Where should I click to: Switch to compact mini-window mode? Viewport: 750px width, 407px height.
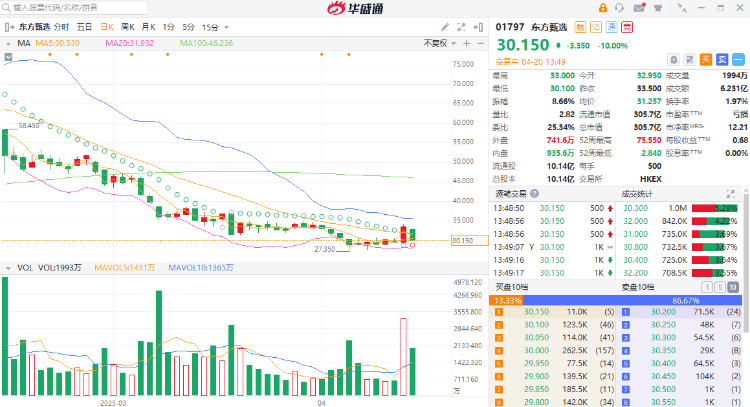pos(682,8)
